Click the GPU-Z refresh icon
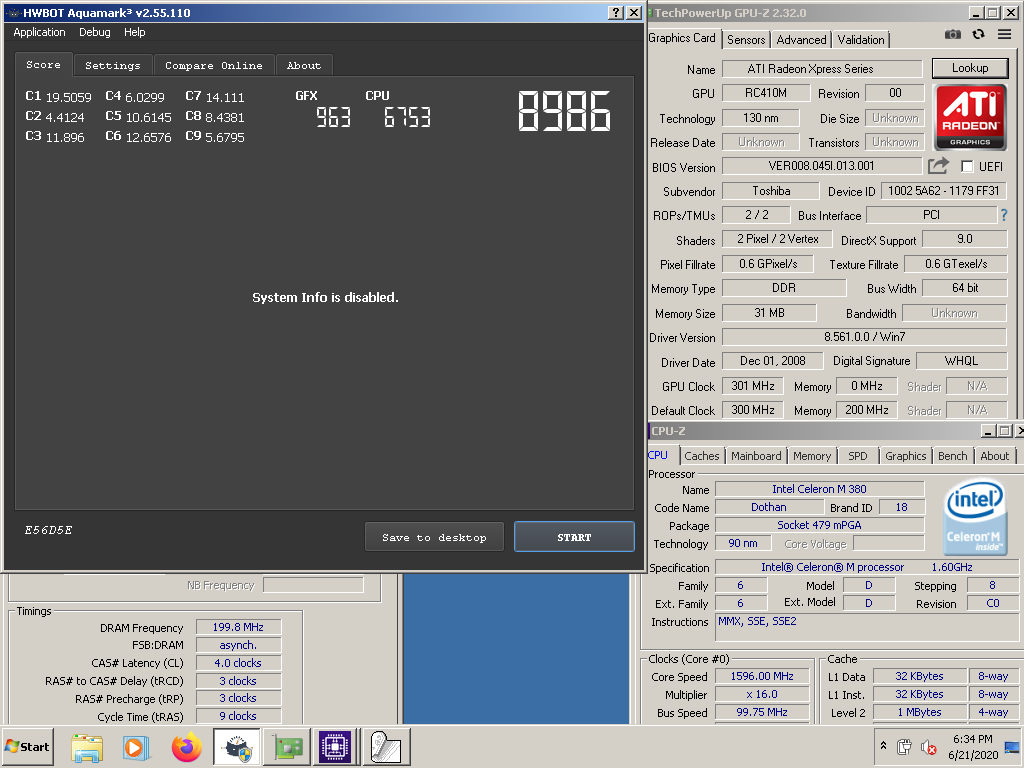 pyautogui.click(x=978, y=35)
